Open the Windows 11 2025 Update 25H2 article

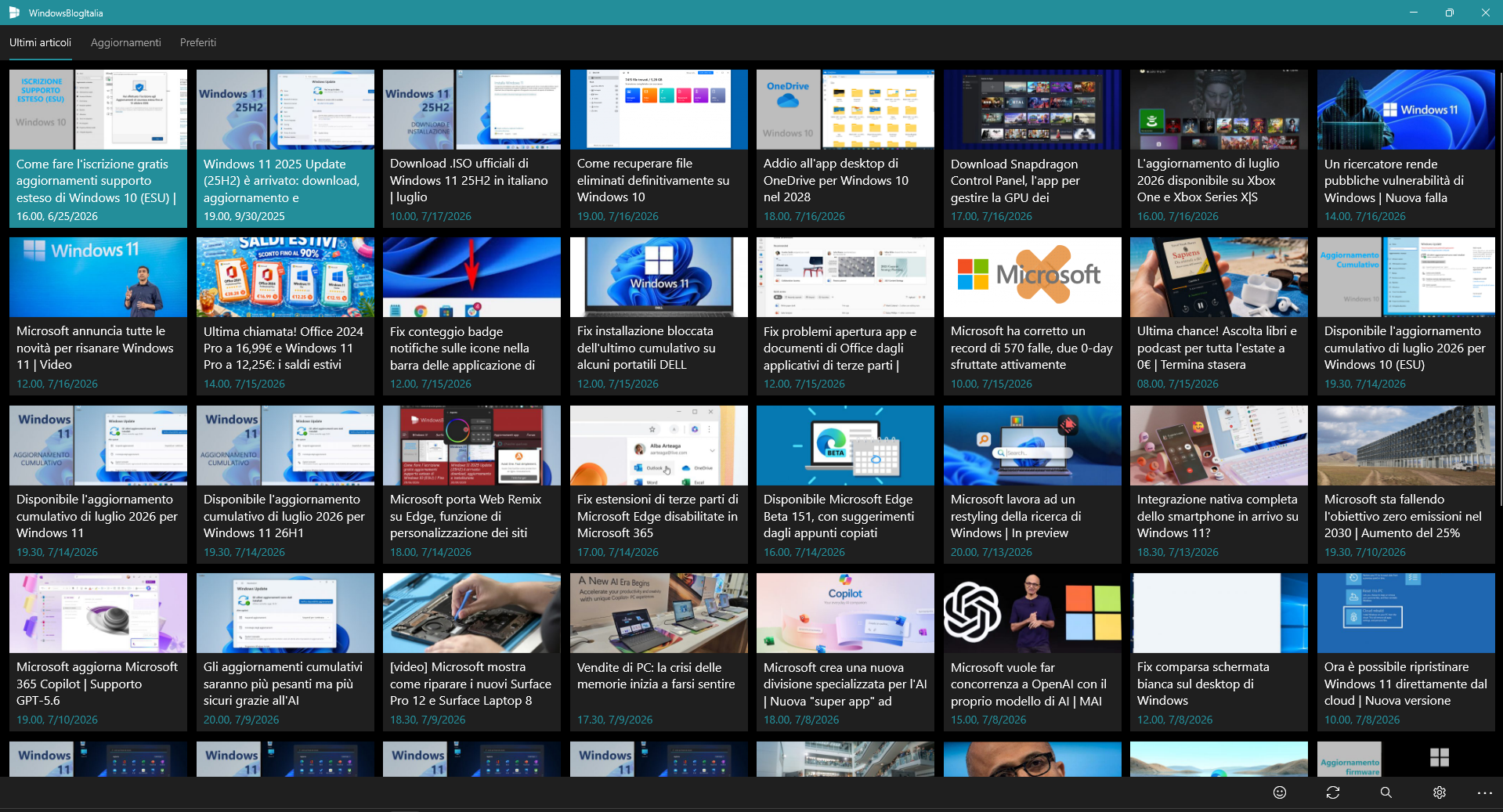[285, 149]
